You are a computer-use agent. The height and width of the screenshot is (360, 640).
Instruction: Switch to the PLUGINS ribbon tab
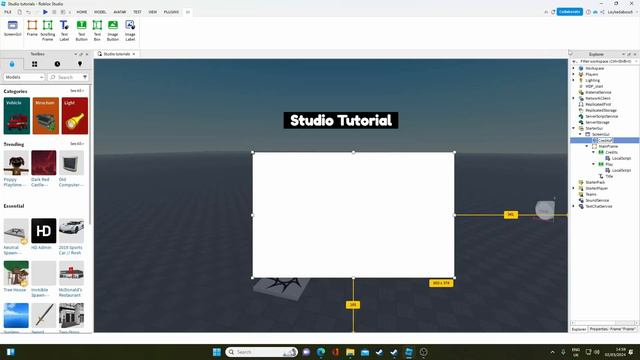(x=171, y=12)
